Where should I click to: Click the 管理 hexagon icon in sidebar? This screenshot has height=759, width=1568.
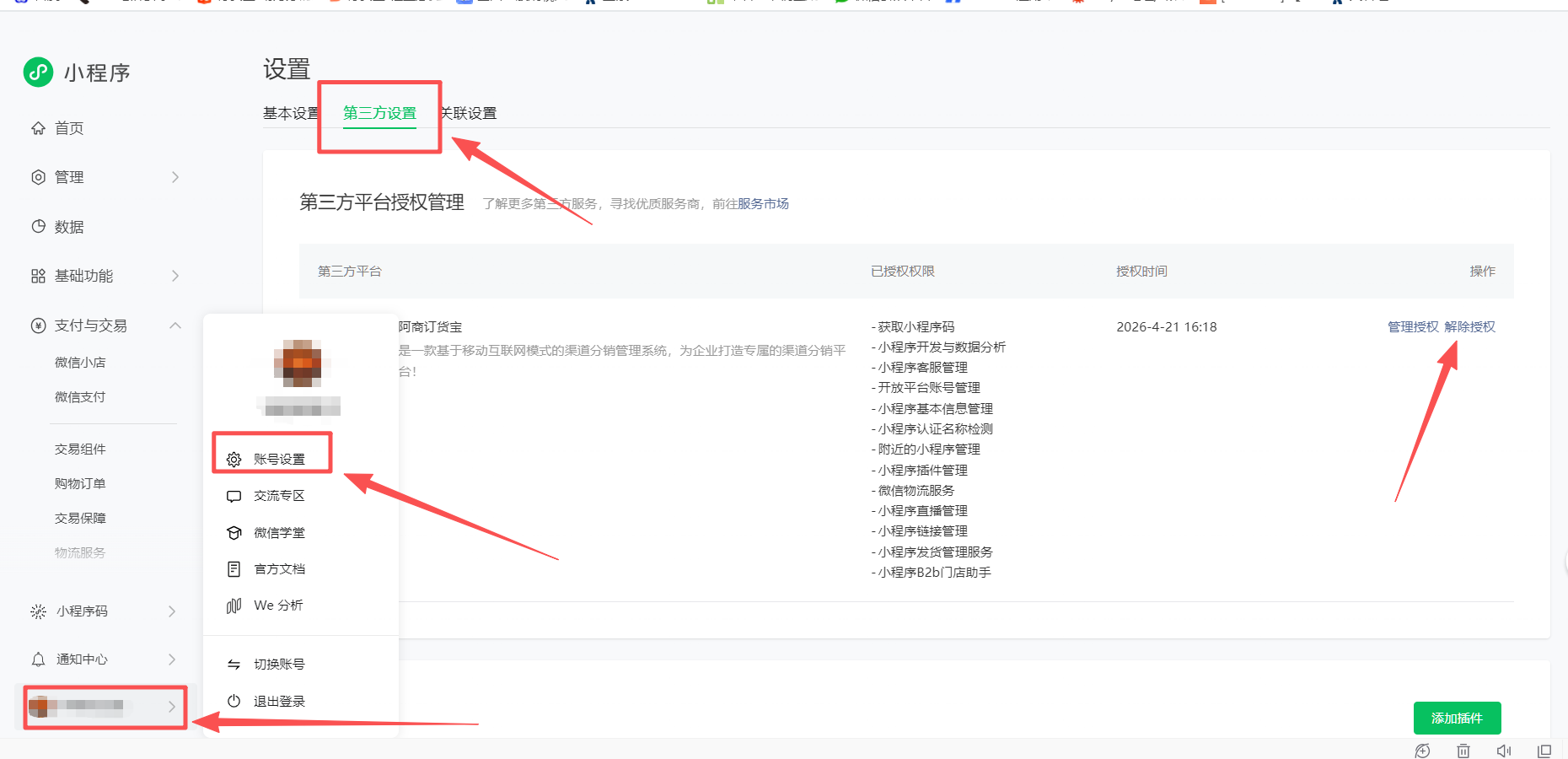point(38,177)
